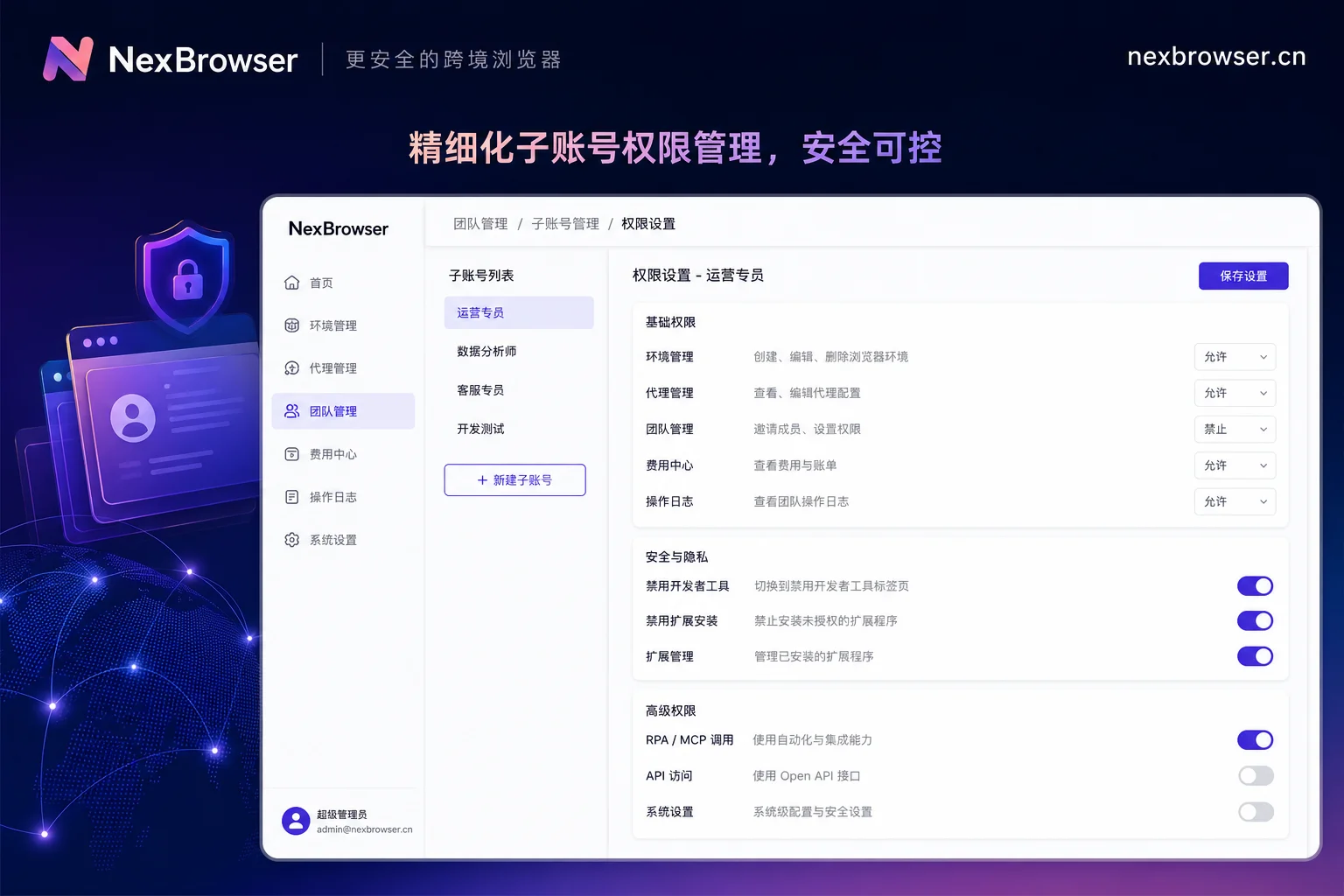Click the nexbrowser.cn link in banner
Viewport: 1344px width, 896px height.
(x=1216, y=57)
